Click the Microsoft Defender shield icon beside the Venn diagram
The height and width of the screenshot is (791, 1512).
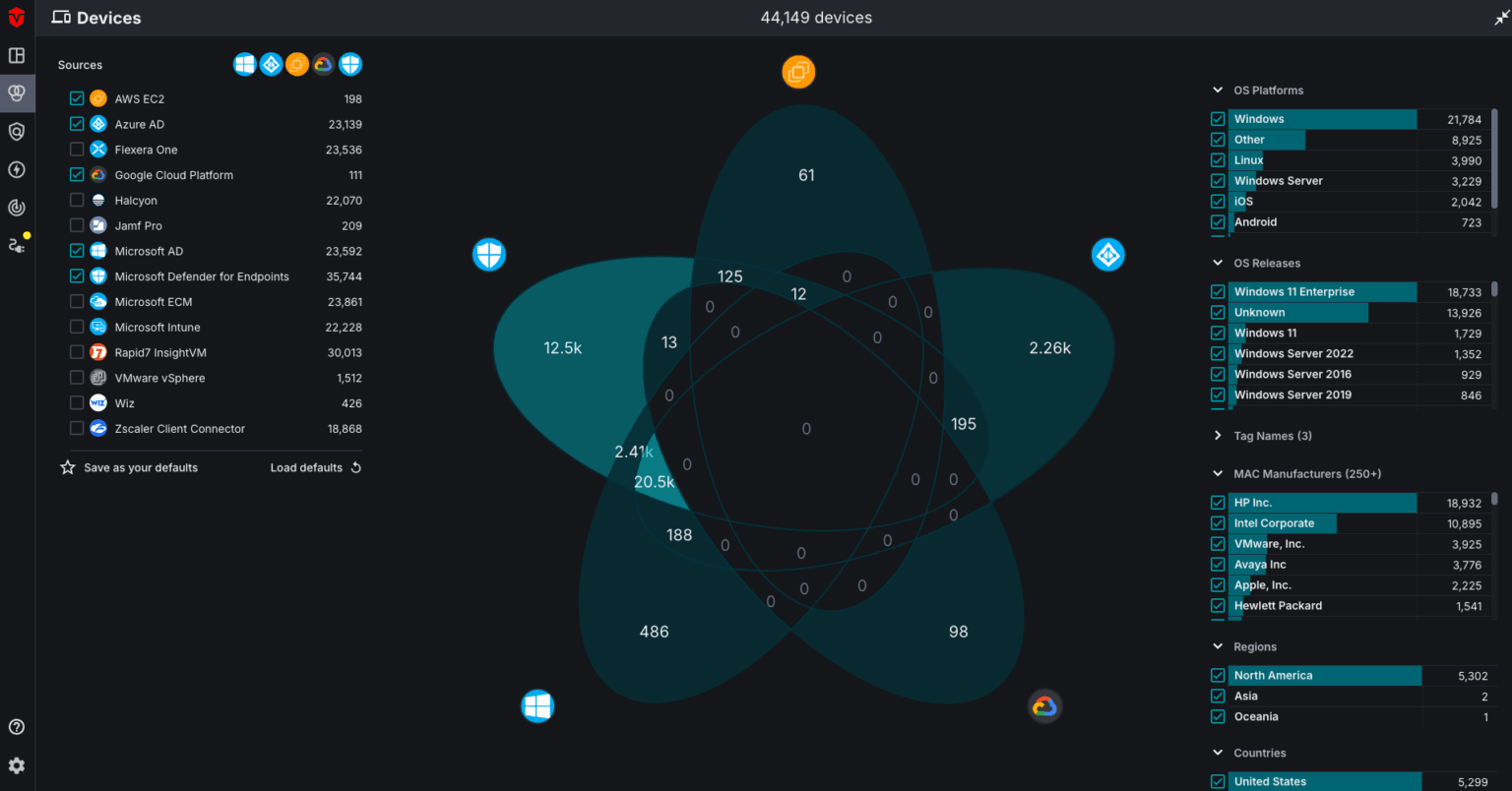(489, 255)
